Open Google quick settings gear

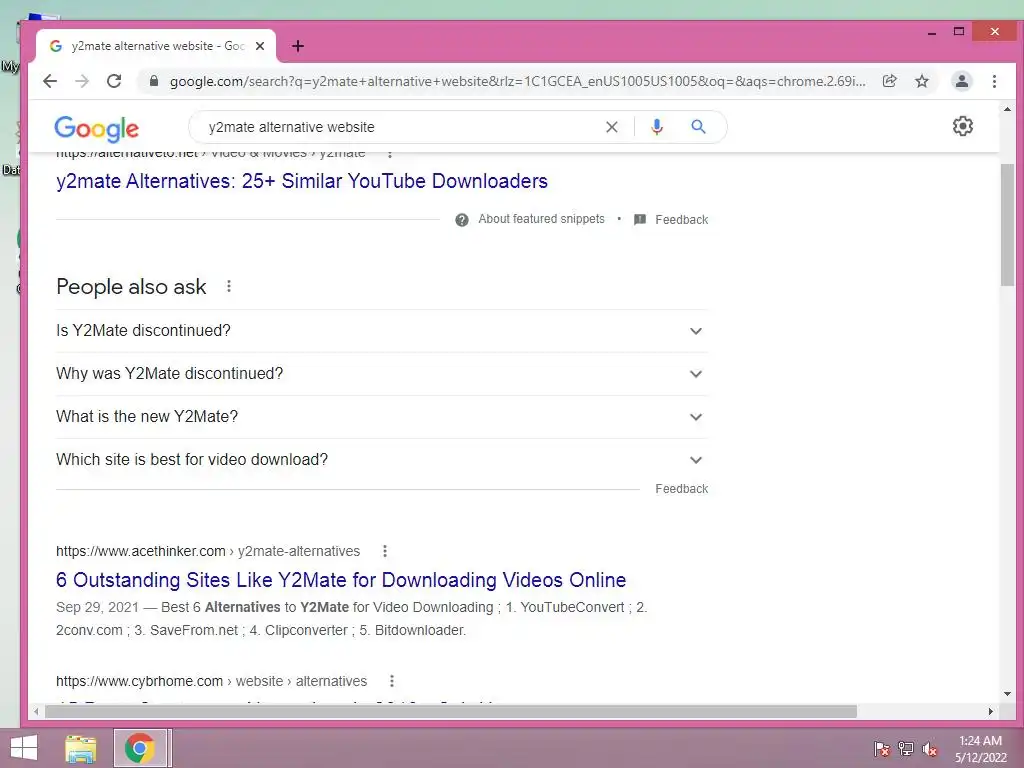(x=963, y=126)
